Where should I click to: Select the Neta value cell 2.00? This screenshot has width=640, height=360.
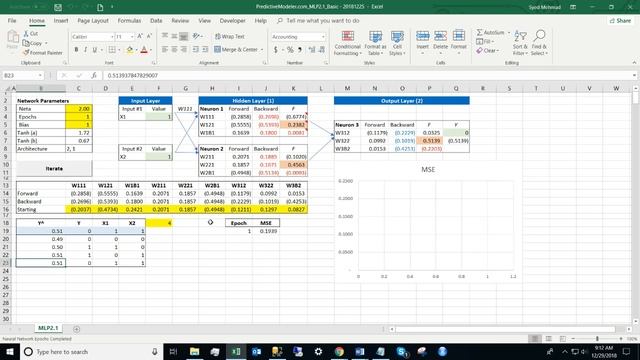coord(79,109)
